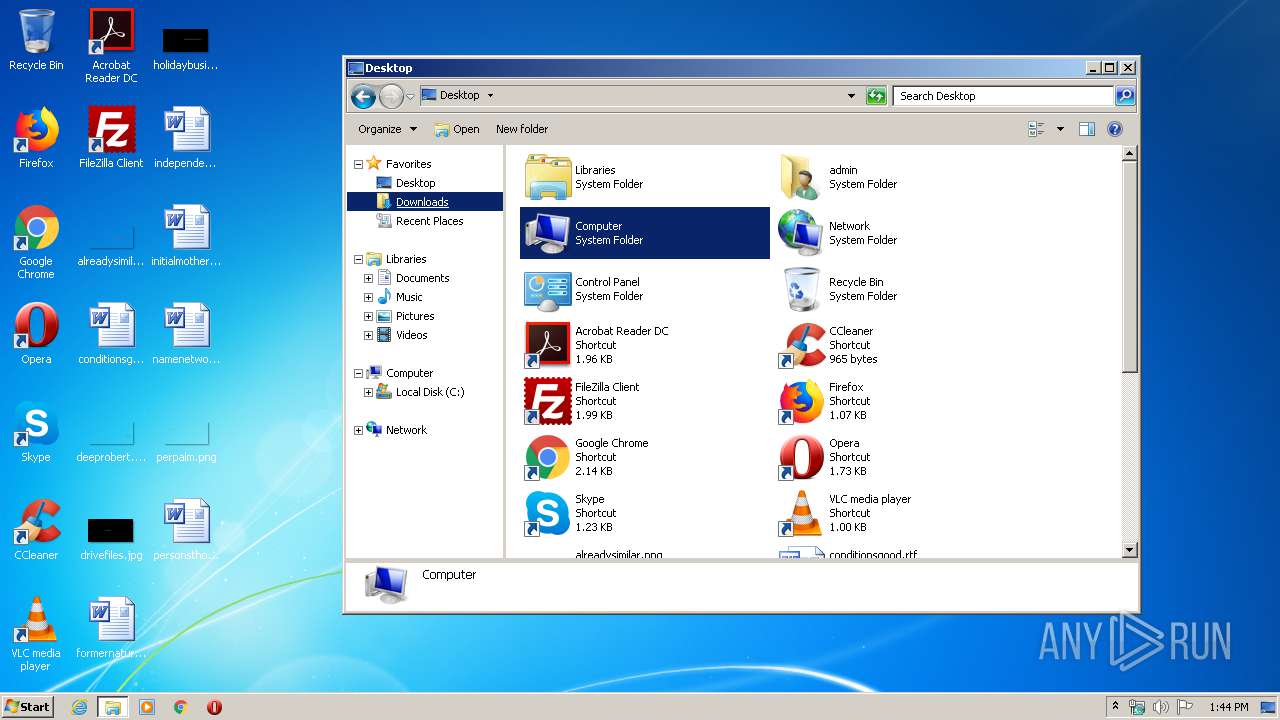This screenshot has width=1280, height=720.
Task: Expand the Local Disk (C:) node
Action: click(368, 392)
